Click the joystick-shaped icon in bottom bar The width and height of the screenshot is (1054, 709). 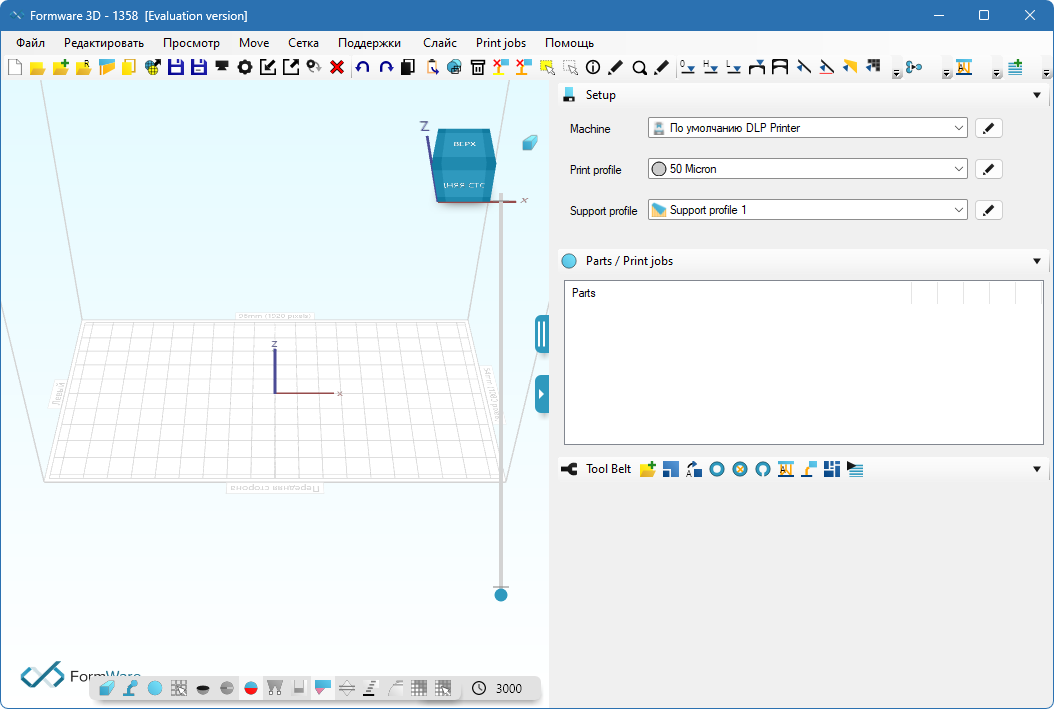coord(130,688)
